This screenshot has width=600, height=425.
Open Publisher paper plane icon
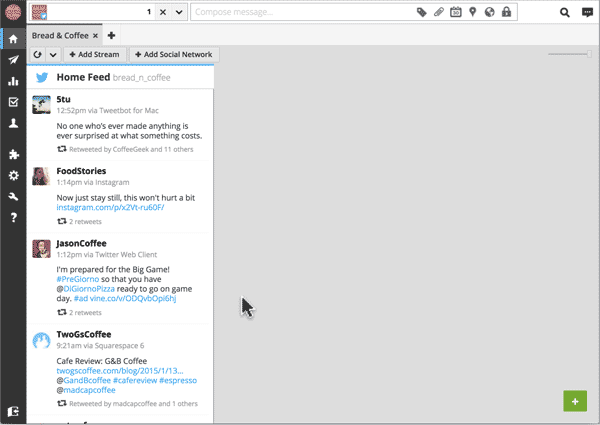point(13,60)
